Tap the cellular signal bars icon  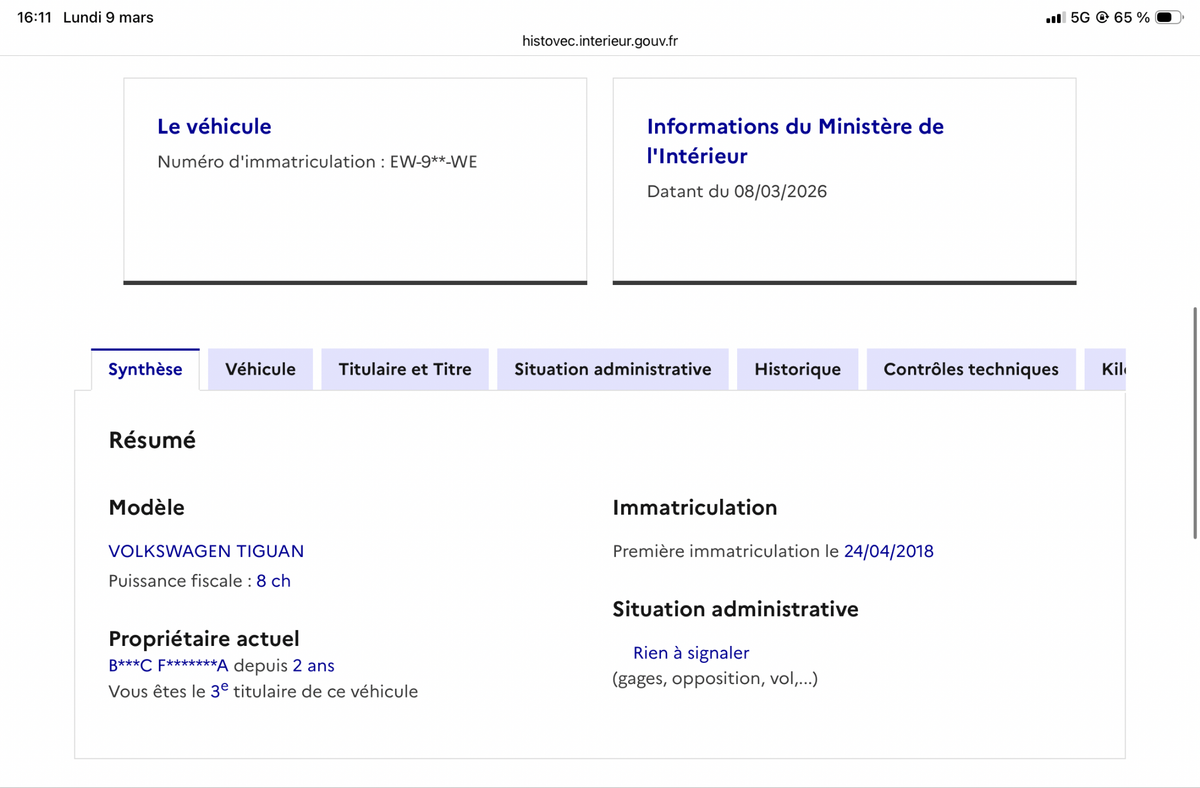pyautogui.click(x=1054, y=18)
